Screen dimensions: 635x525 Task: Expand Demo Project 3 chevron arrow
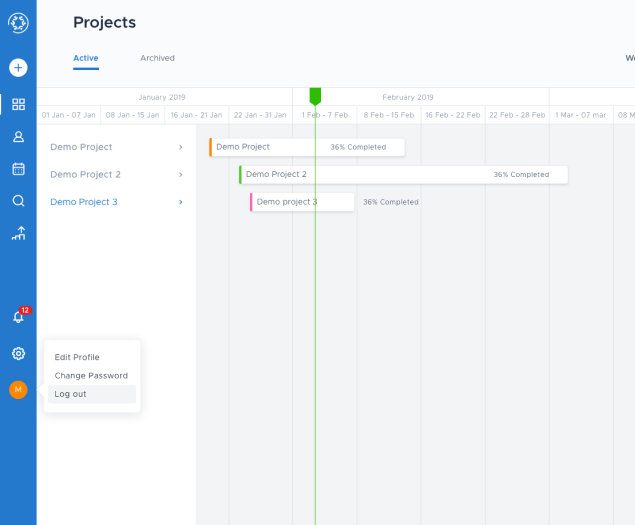(x=180, y=202)
